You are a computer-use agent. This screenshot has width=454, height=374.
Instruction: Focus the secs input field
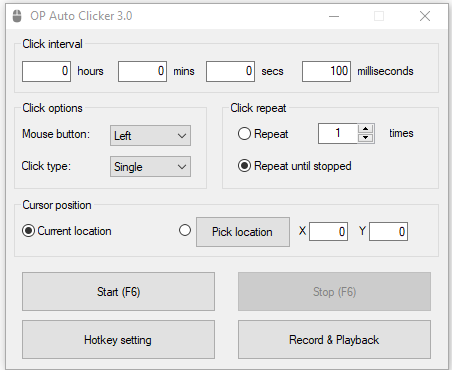click(230, 71)
